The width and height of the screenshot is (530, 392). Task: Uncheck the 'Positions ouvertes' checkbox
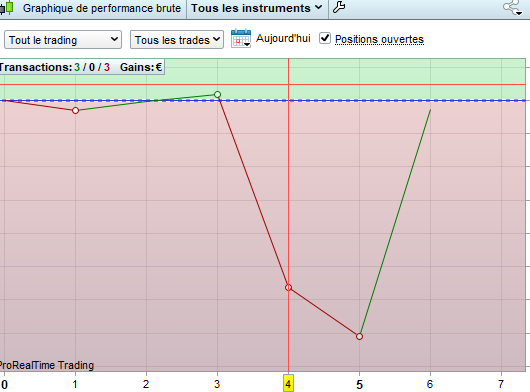click(325, 38)
